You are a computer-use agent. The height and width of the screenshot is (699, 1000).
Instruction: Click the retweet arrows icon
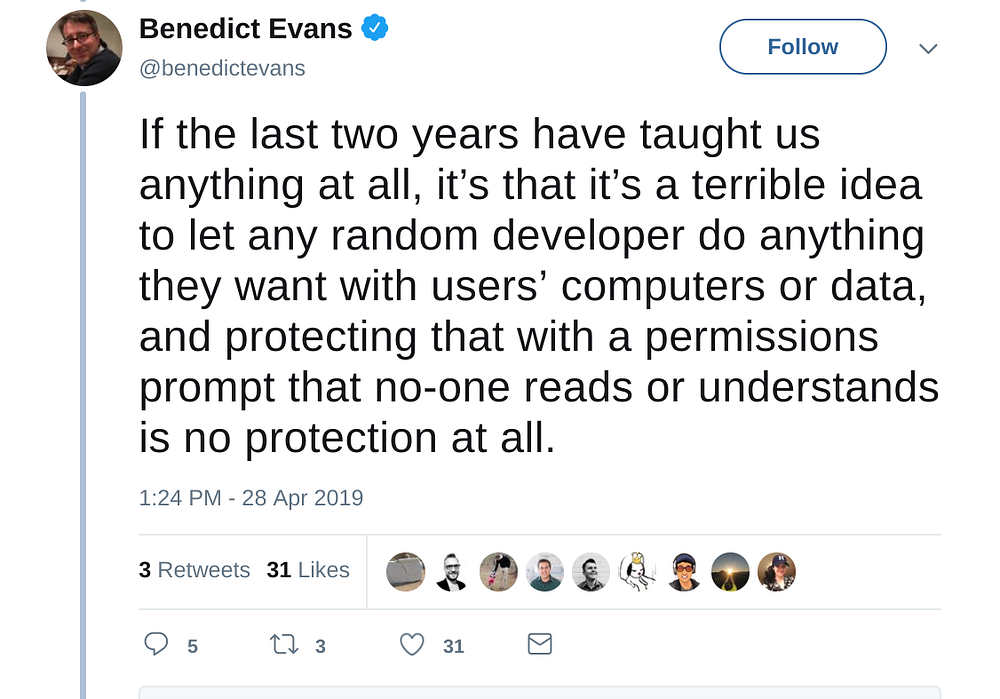[284, 644]
